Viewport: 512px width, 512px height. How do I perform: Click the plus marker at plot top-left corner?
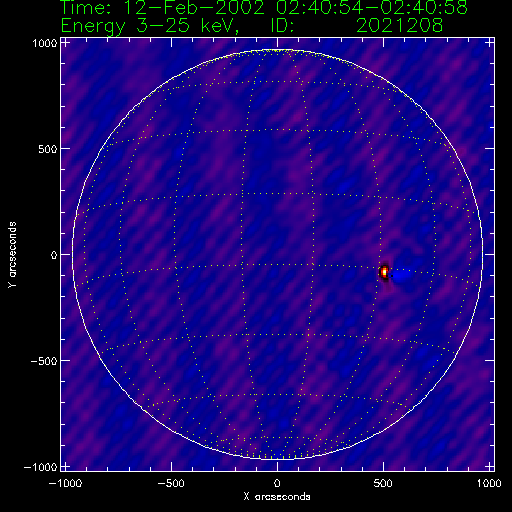coord(66,43)
